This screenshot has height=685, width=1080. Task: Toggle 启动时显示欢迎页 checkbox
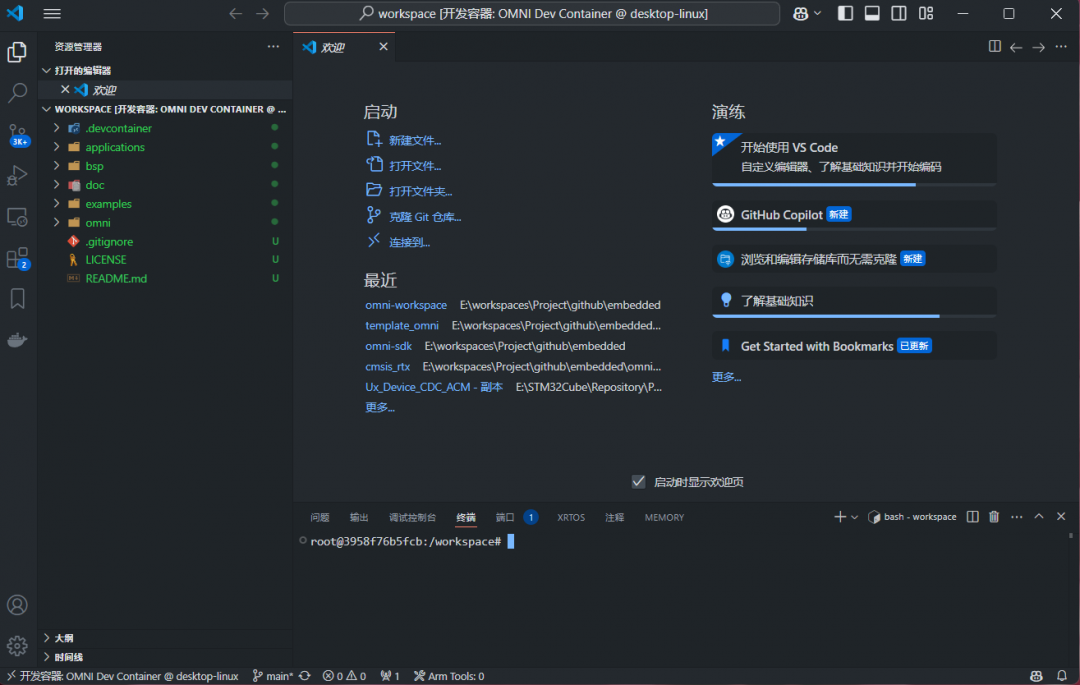tap(638, 482)
